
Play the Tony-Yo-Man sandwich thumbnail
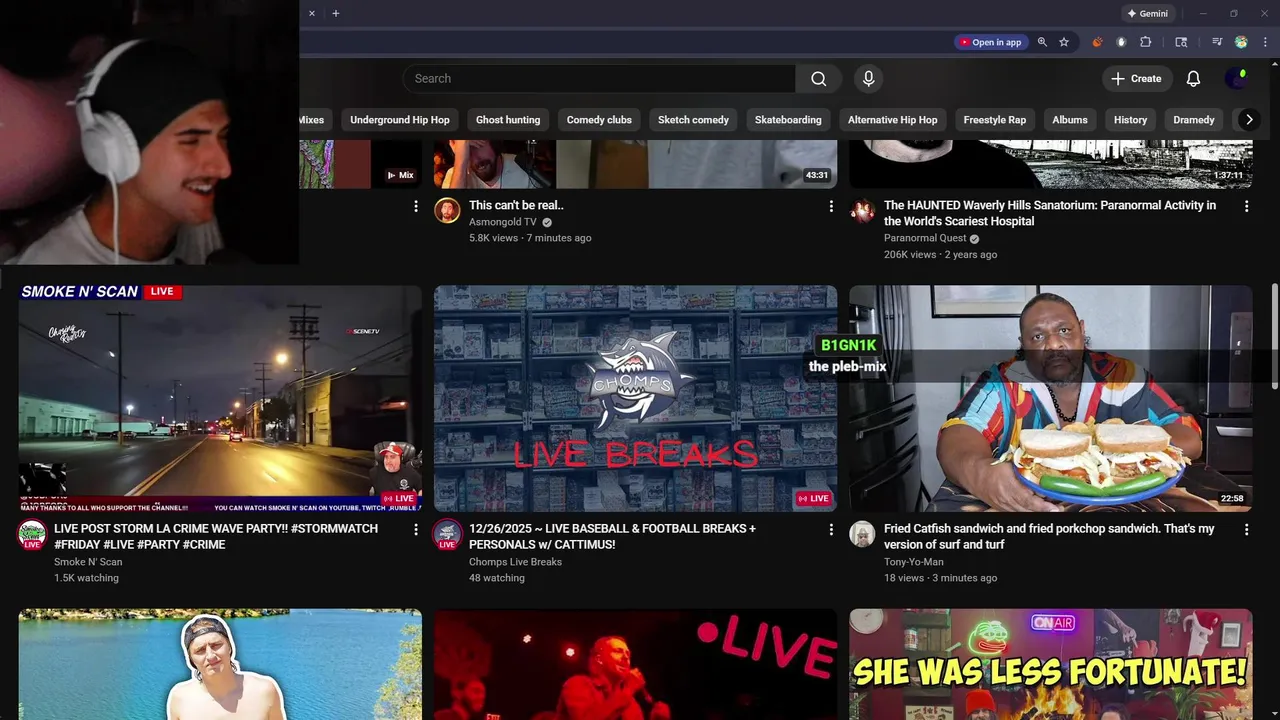click(x=1050, y=399)
